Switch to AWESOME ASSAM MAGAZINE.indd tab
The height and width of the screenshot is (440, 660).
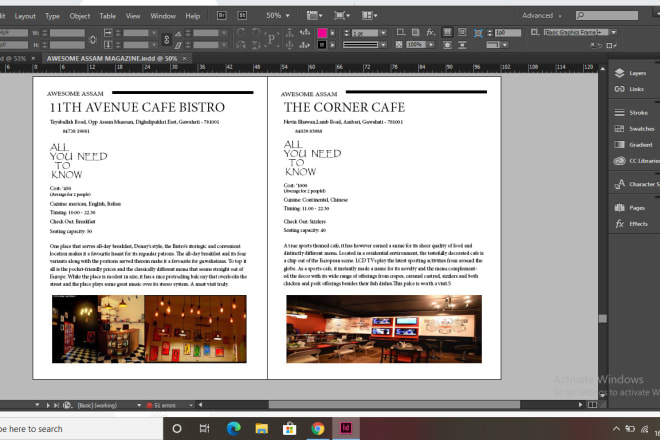(112, 59)
